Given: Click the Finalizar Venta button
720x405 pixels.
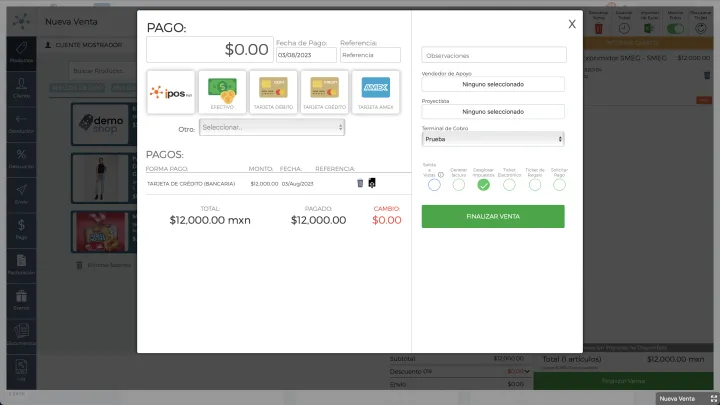Looking at the screenshot, I should pos(493,216).
